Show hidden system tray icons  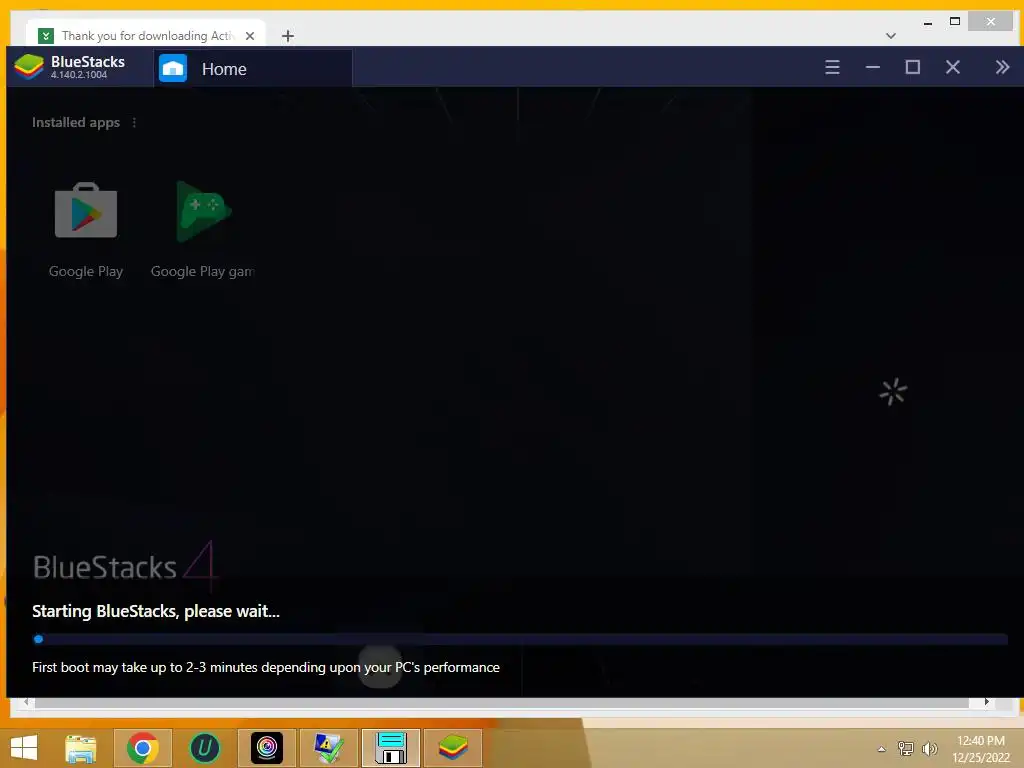(x=882, y=749)
